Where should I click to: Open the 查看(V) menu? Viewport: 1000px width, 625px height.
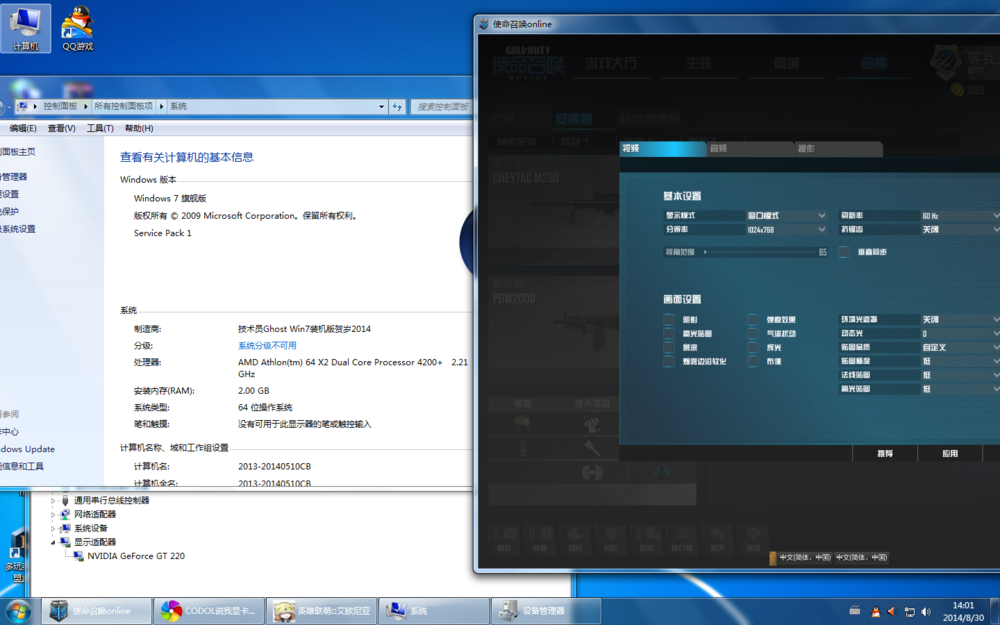pos(61,128)
